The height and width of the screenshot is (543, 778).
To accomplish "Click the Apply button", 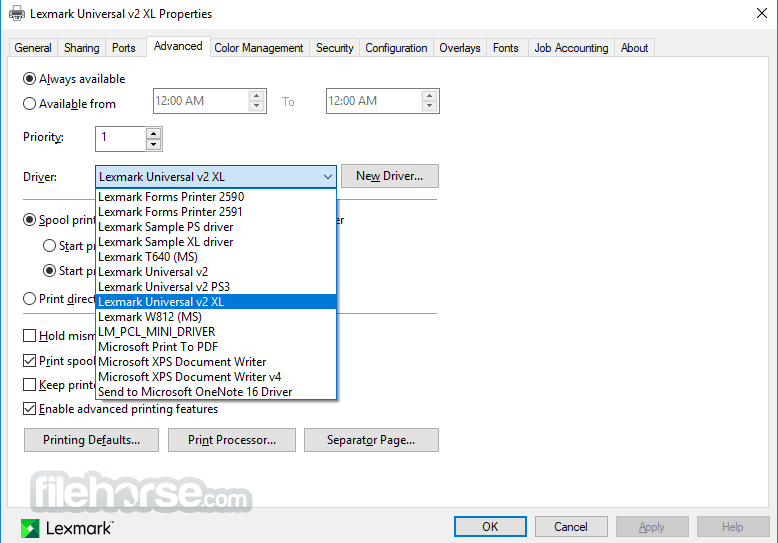I will [652, 527].
